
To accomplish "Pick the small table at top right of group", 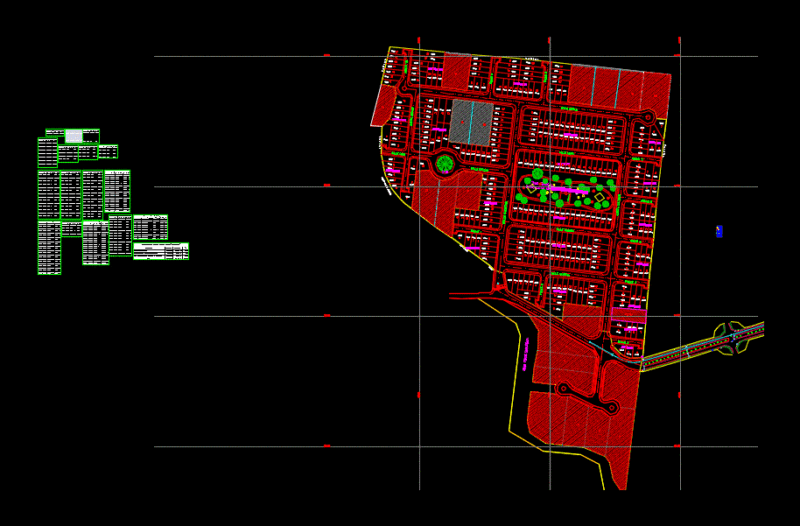I will 108,152.
